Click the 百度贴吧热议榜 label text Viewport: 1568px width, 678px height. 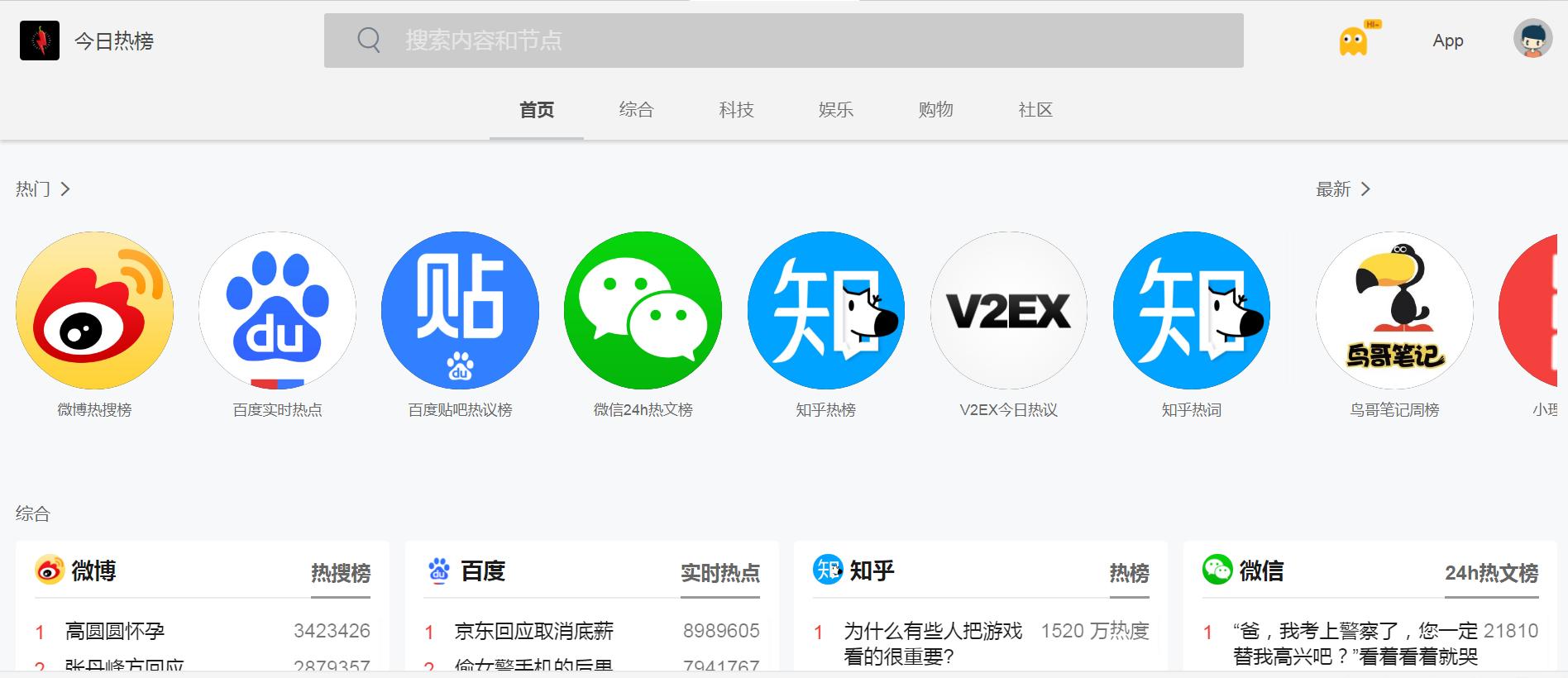461,410
